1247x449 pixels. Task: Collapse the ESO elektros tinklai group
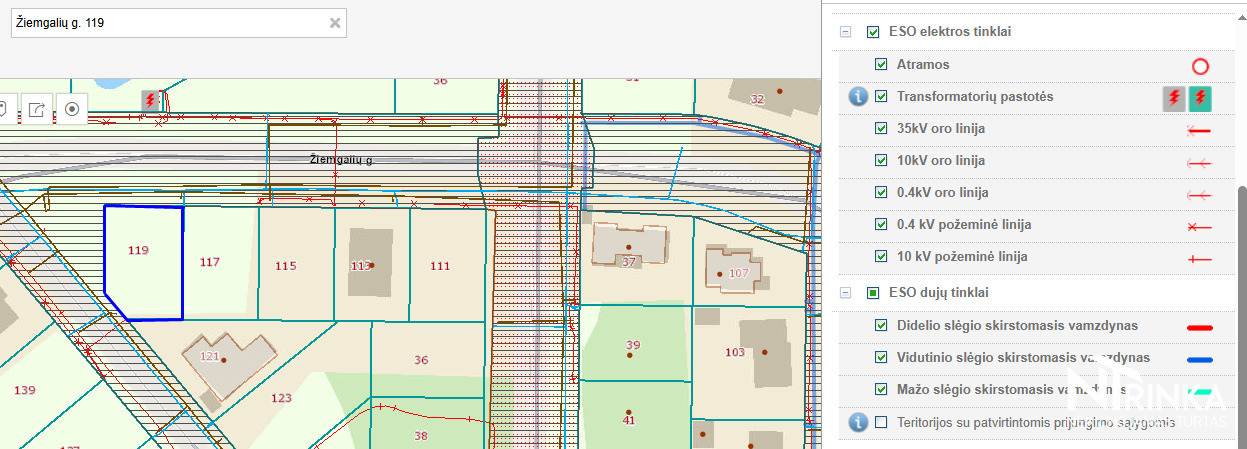tap(845, 32)
